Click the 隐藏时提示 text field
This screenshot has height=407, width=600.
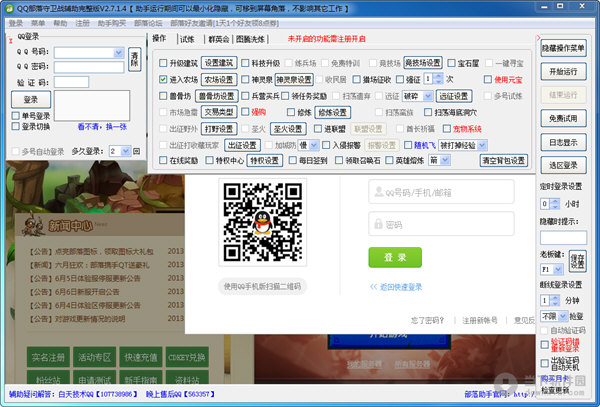[563, 238]
